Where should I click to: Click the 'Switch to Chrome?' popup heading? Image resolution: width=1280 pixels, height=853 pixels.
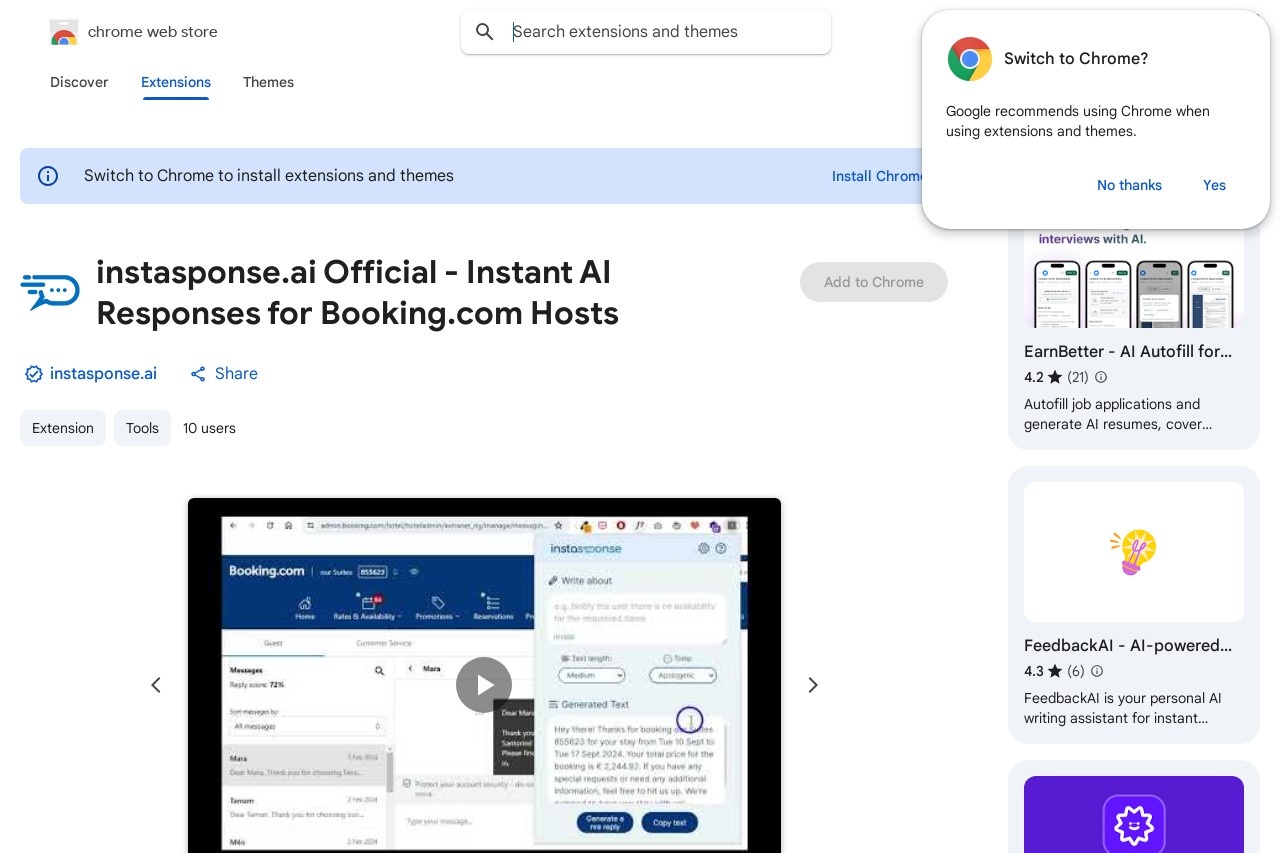click(x=1076, y=59)
